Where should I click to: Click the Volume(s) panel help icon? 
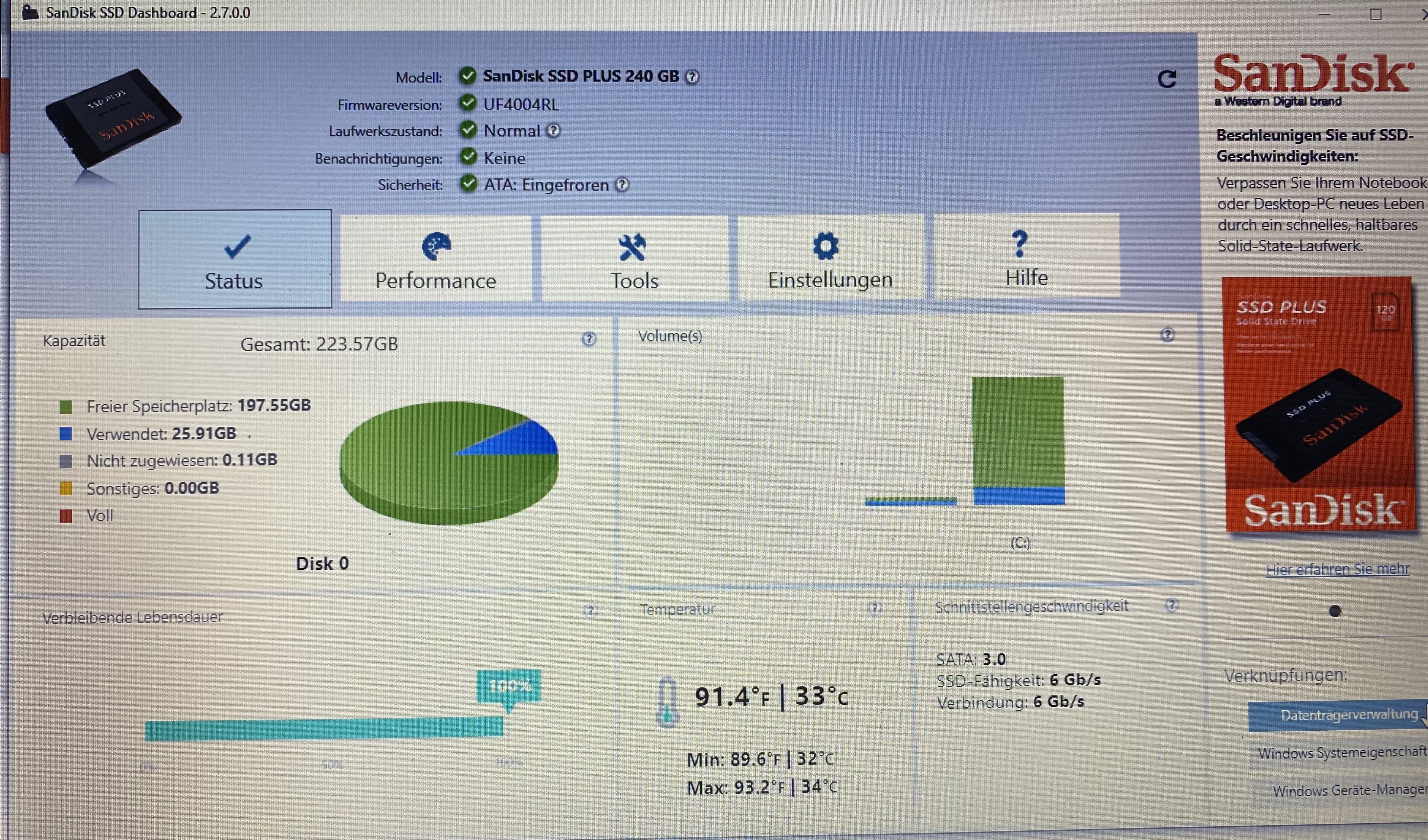point(1167,335)
